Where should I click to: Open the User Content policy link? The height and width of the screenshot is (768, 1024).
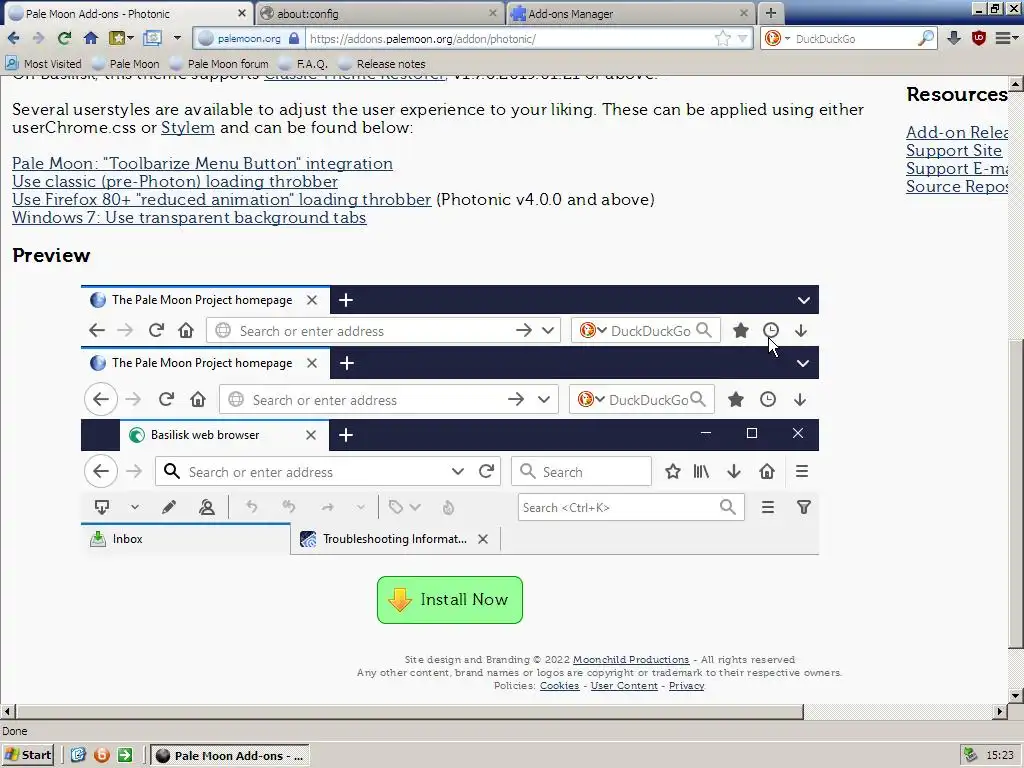[624, 686]
